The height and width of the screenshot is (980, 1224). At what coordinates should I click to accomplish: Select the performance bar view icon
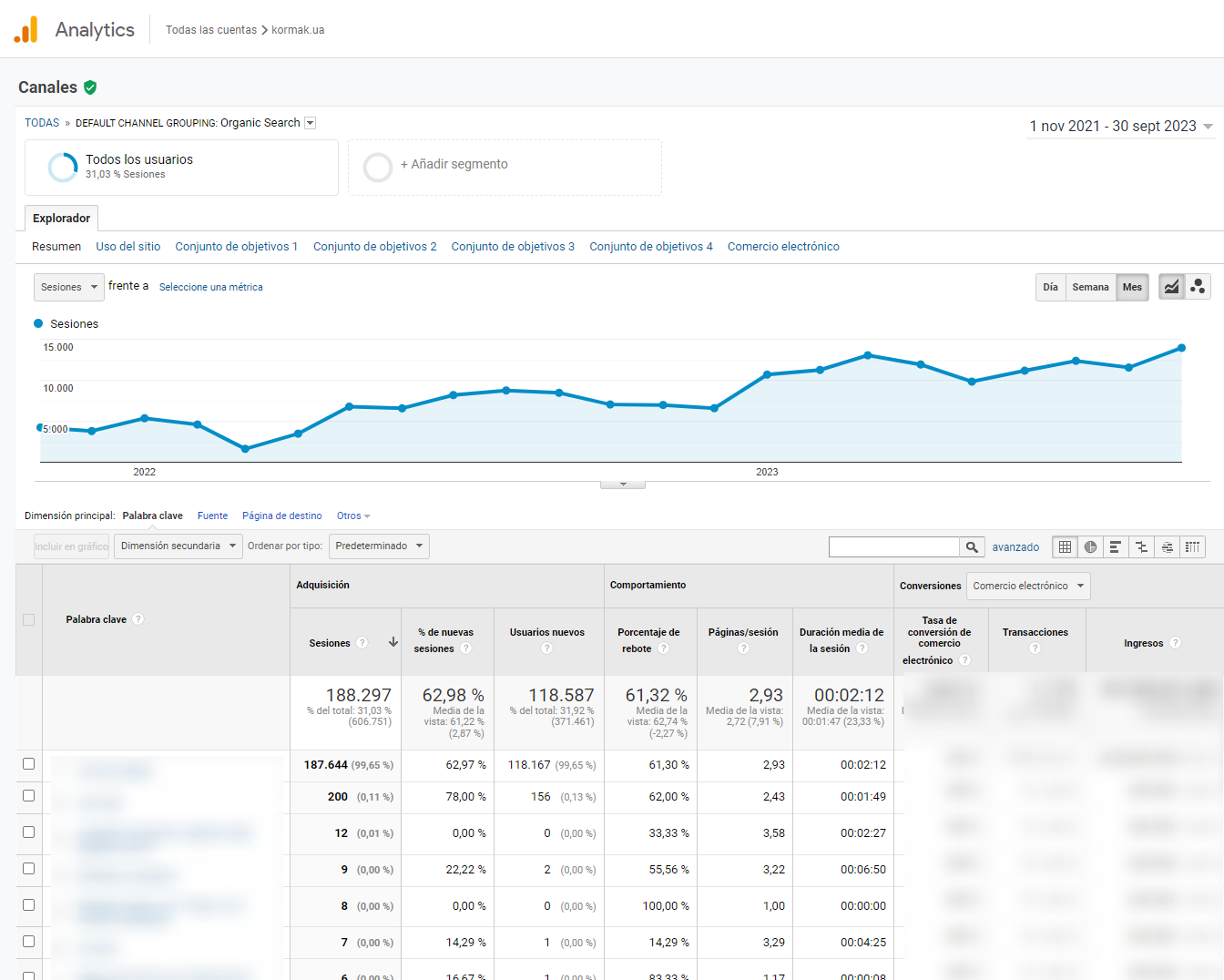tap(1116, 547)
